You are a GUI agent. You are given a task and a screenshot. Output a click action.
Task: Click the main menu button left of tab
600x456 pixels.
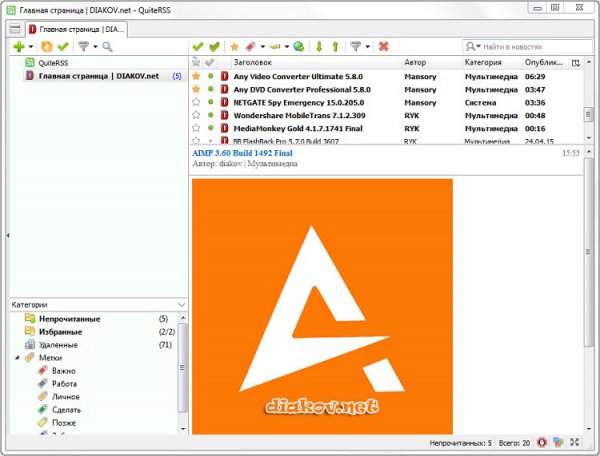[x=15, y=29]
